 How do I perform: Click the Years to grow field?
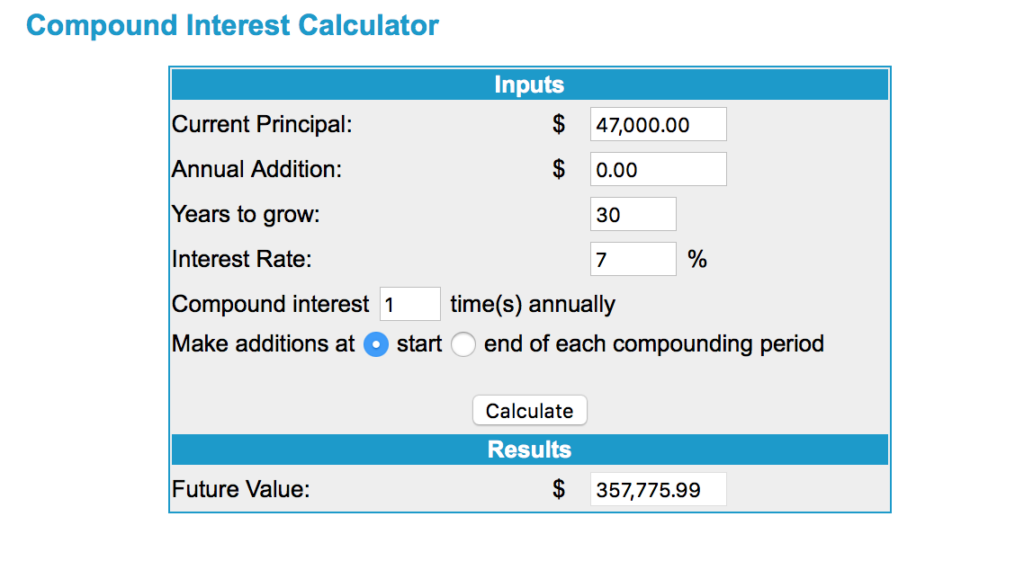click(633, 215)
